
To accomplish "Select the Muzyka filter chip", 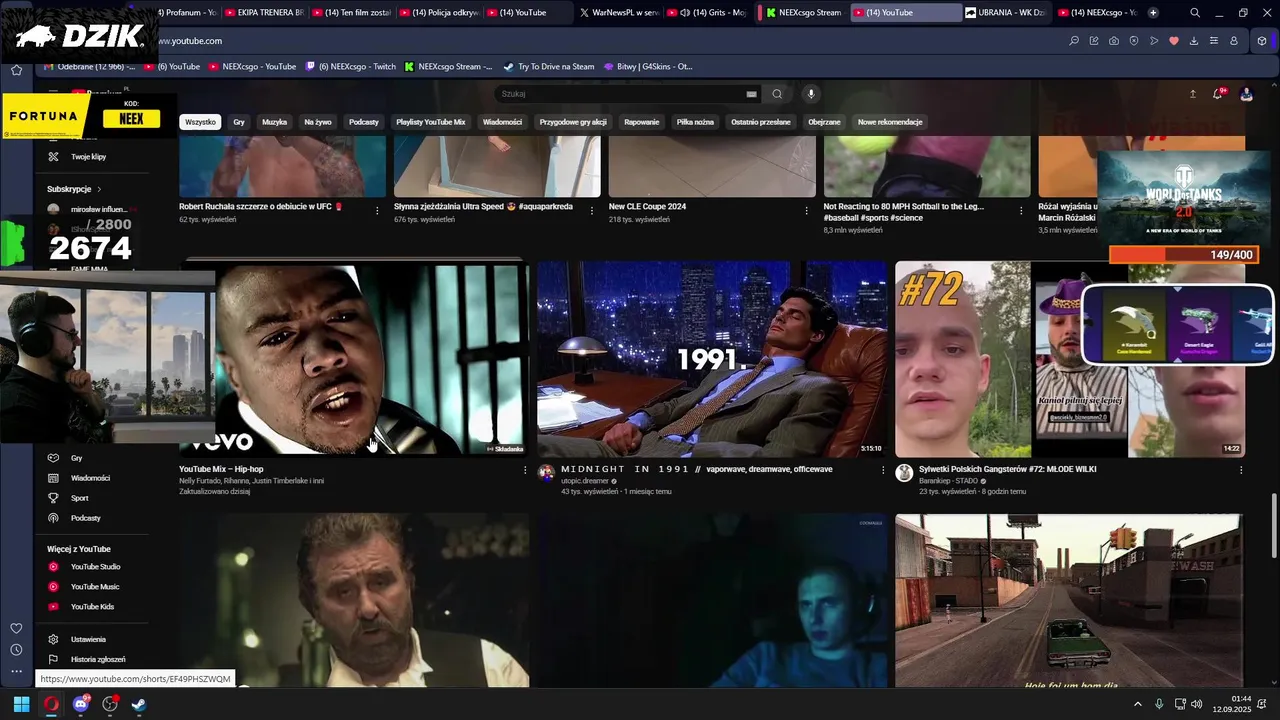I will pyautogui.click(x=274, y=122).
